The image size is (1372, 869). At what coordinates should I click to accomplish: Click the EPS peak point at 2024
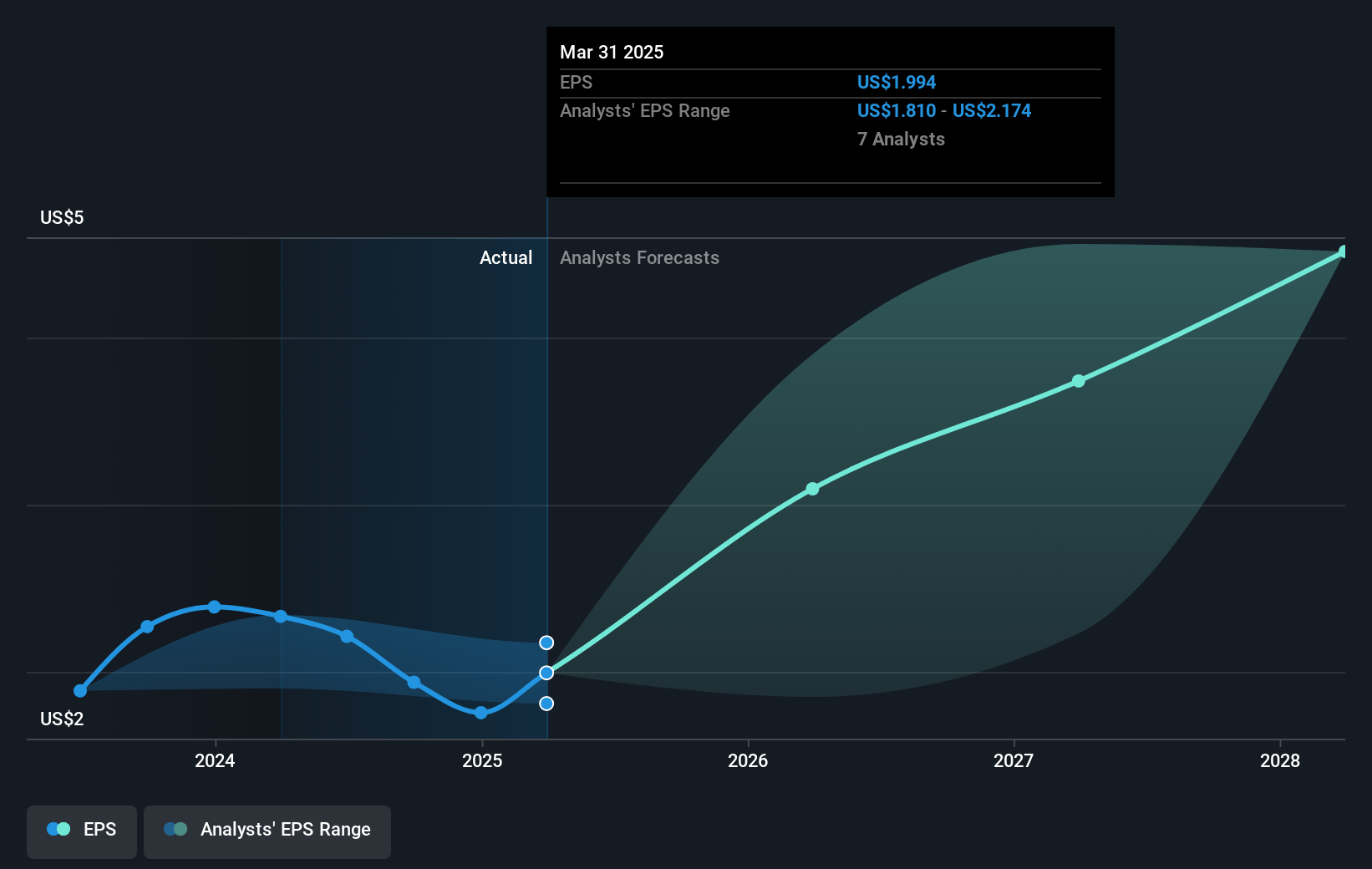pyautogui.click(x=215, y=607)
